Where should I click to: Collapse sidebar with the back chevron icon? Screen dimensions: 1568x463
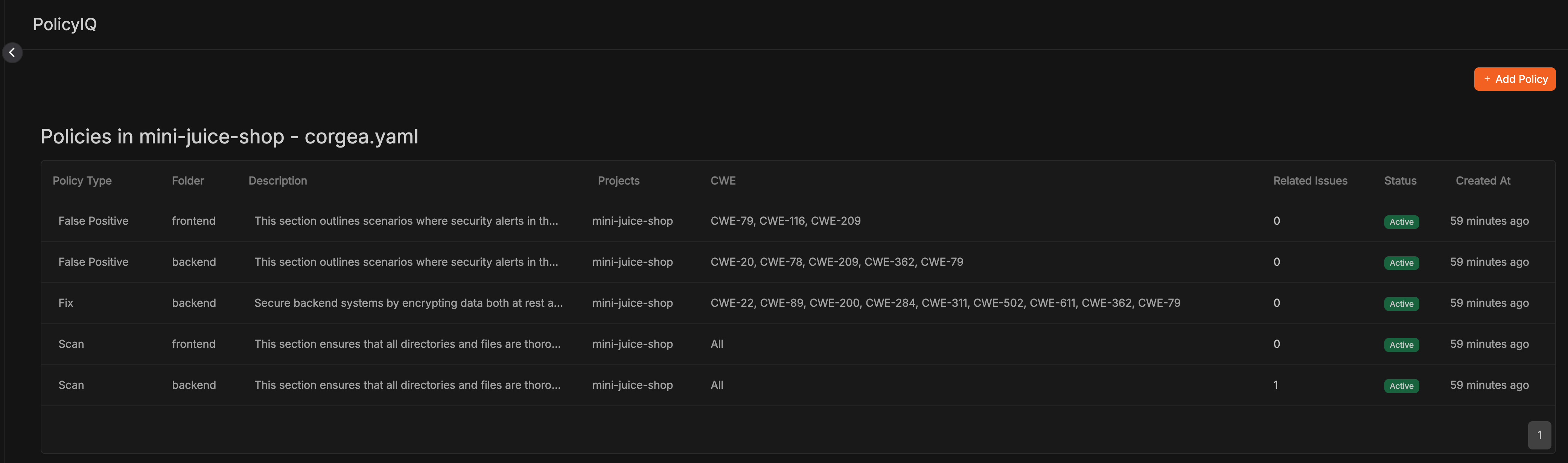[x=12, y=53]
